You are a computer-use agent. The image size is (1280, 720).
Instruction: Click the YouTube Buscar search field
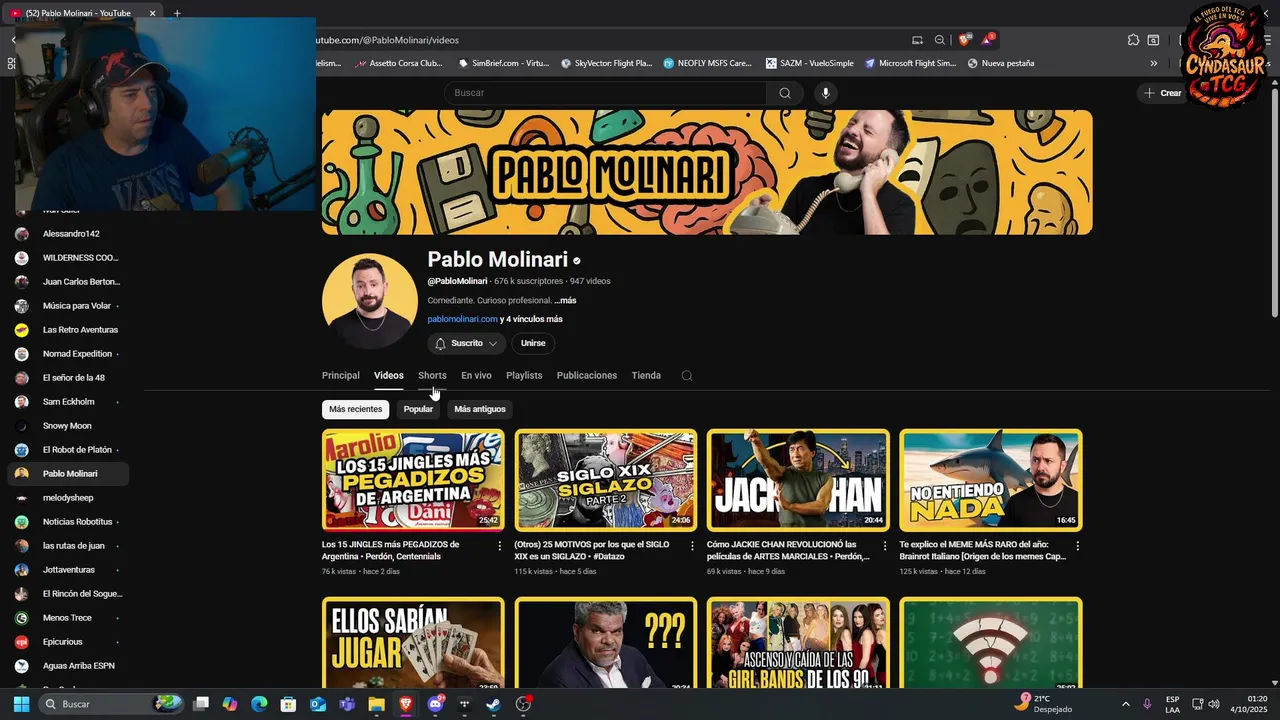click(605, 93)
